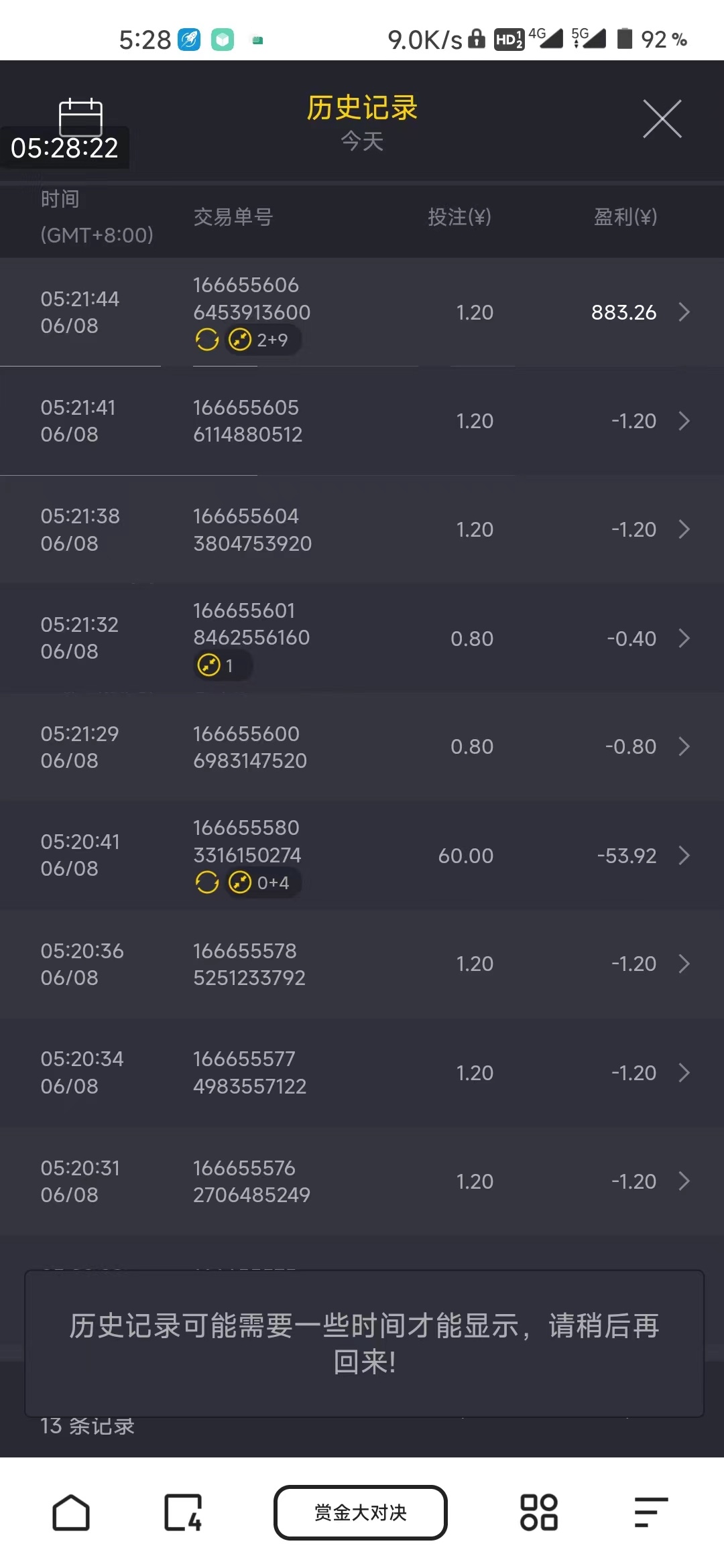Open details arrow for the -0.40 record
Screen dimensions: 724x1568
point(684,638)
